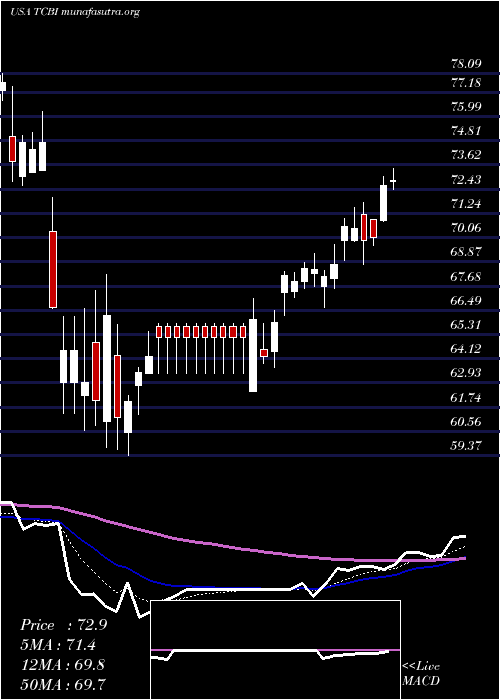This screenshot has height=700, width=500.
Task: Click the 77.18 price level label
Action: pos(466,83)
